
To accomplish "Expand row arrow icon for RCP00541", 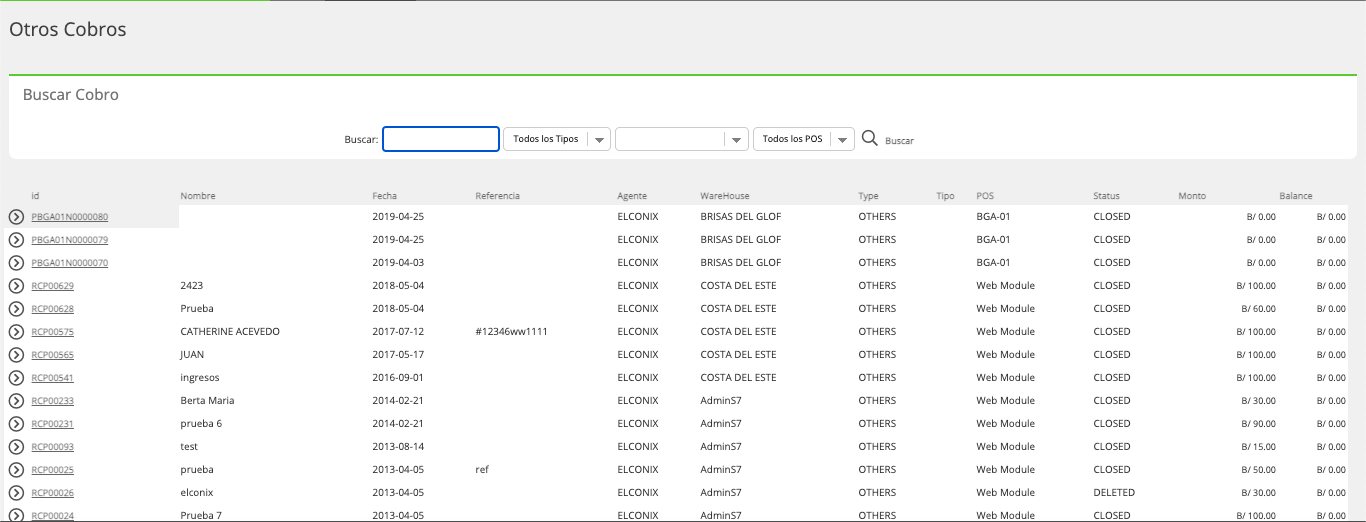I will click(x=16, y=378).
